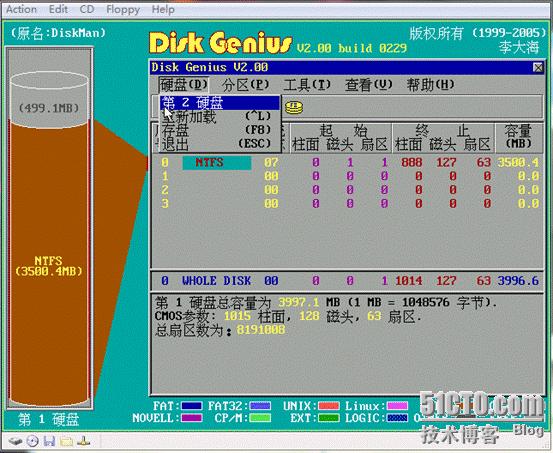Click the FAT32 legend color swatch
Screen dimensions: 553x453
click(x=260, y=406)
